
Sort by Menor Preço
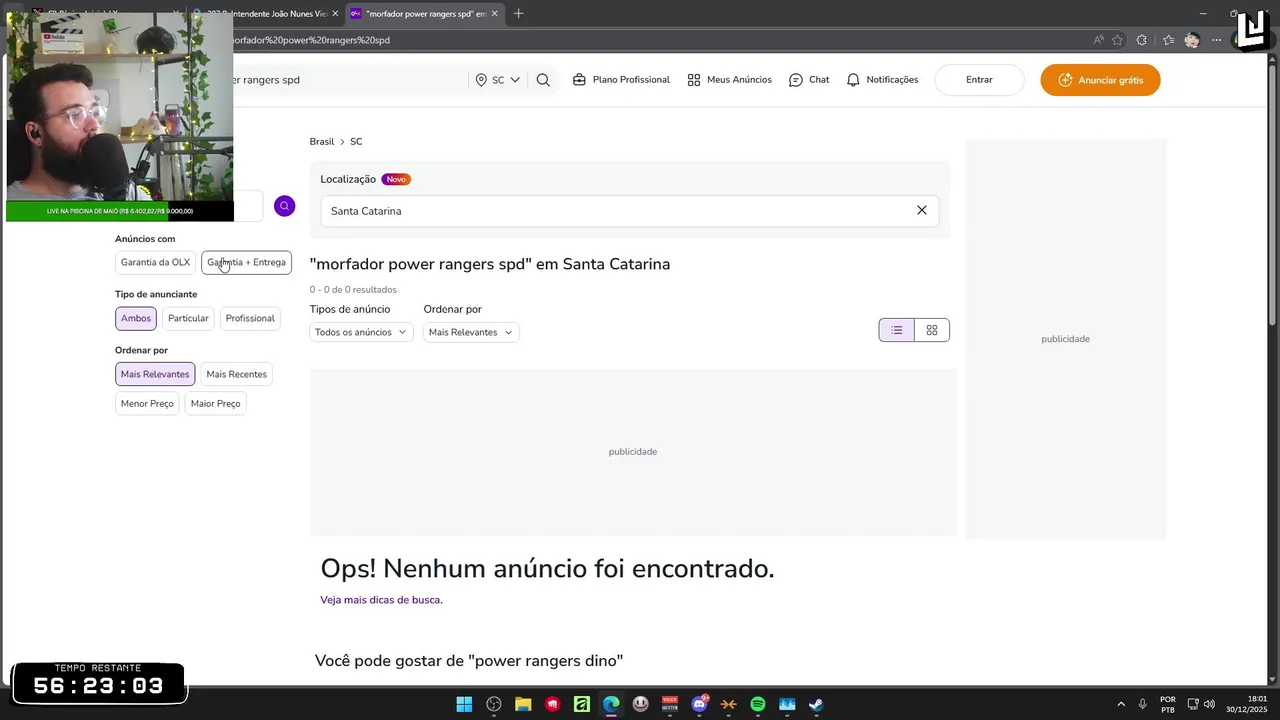click(147, 403)
